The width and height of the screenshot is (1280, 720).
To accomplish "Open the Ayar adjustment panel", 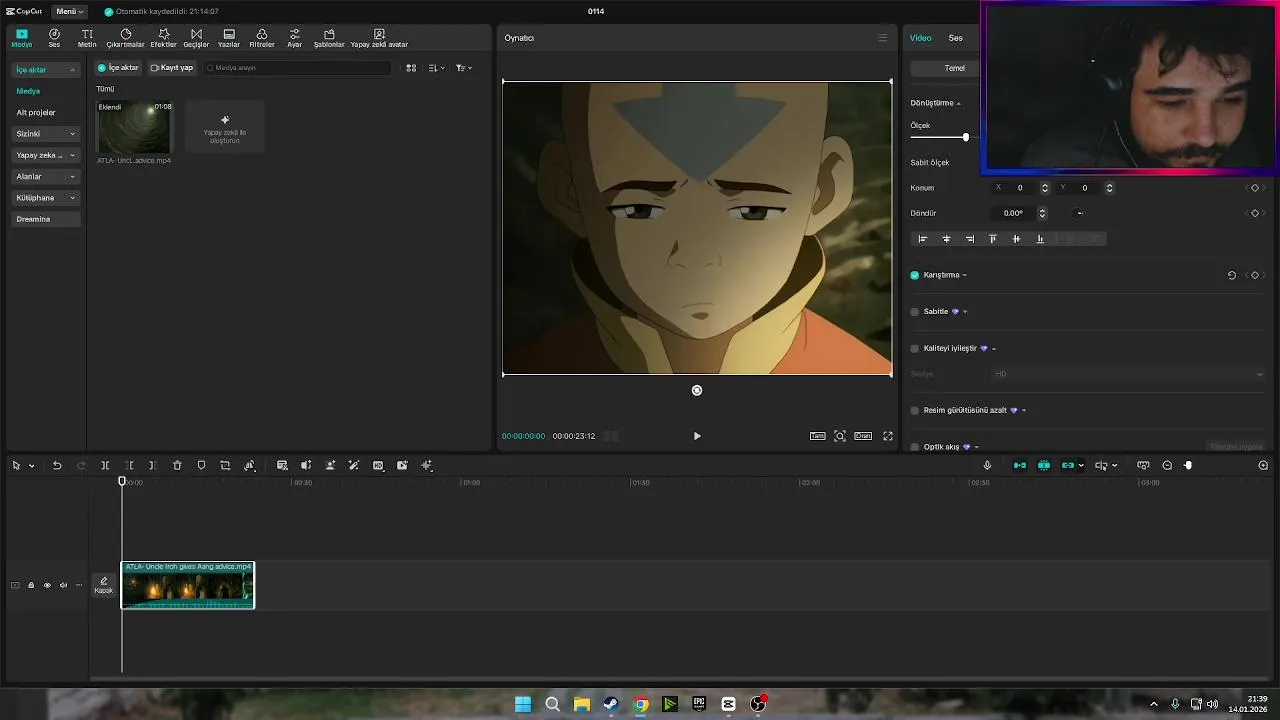I will pos(294,38).
